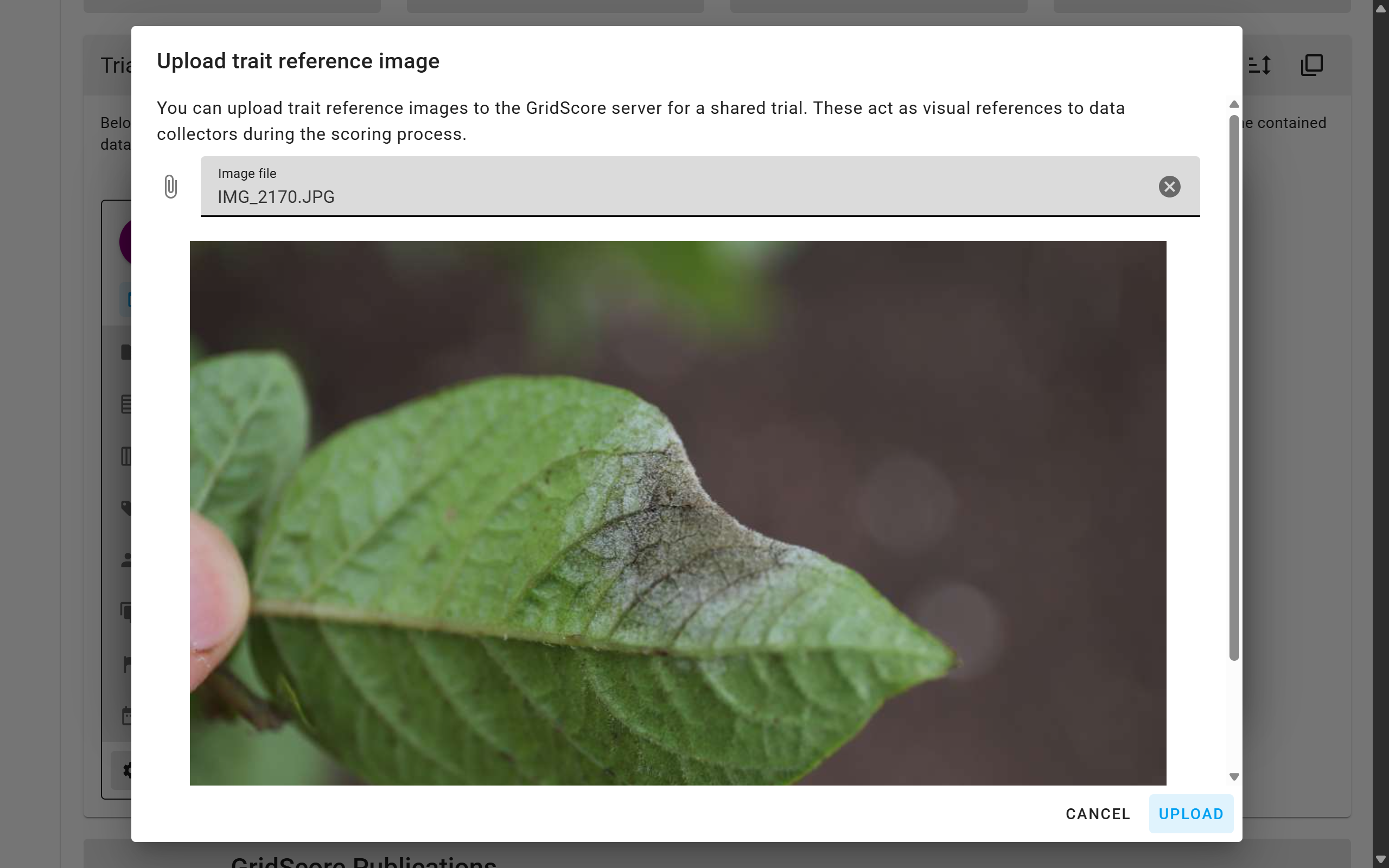Screen dimensions: 1389x868
Task: Click the collaborators icon in the sidebar
Action: [x=128, y=560]
